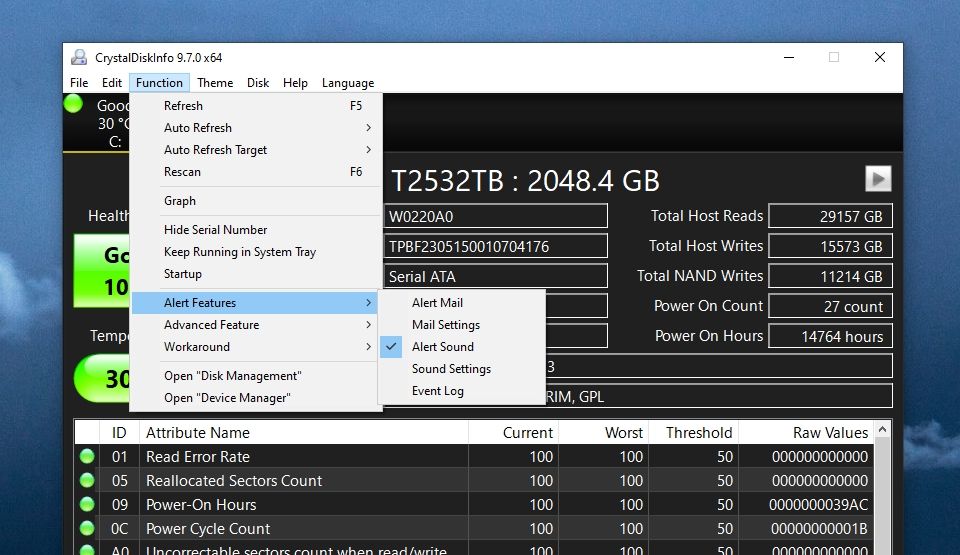Click the Worst column header
Image resolution: width=960 pixels, height=555 pixels.
(604, 432)
